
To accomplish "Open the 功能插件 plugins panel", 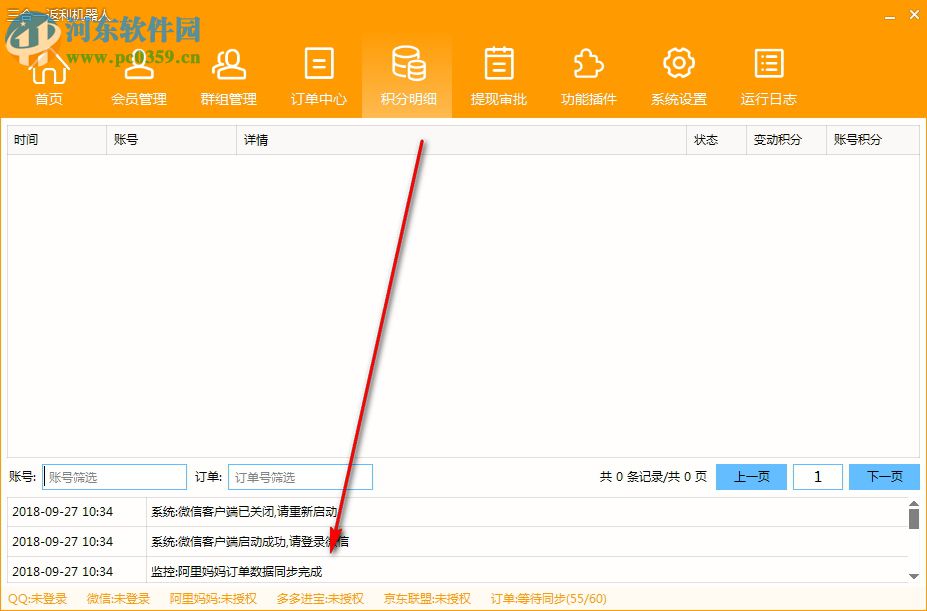I will (588, 75).
